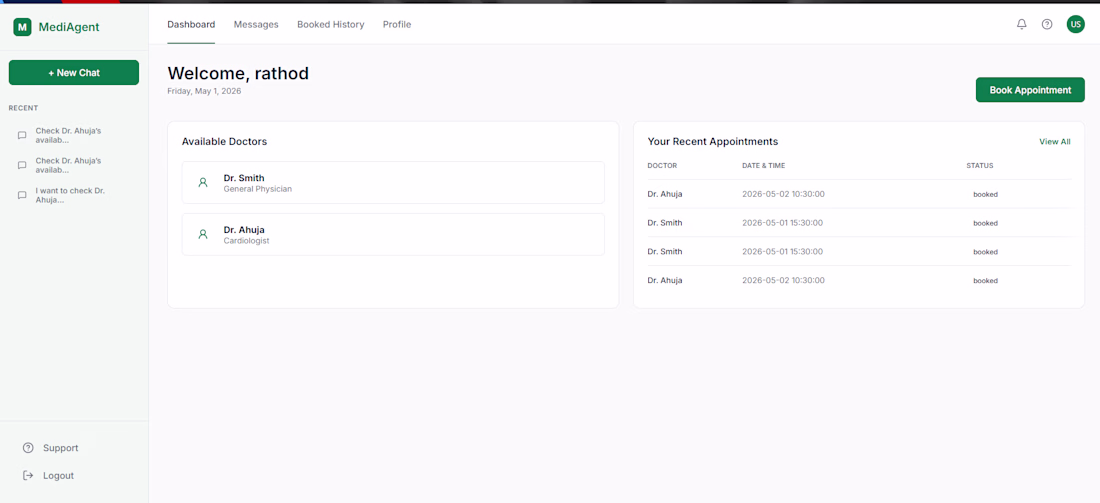Click the Support question mark icon in sidebar
The width and height of the screenshot is (1100, 503).
[28, 448]
